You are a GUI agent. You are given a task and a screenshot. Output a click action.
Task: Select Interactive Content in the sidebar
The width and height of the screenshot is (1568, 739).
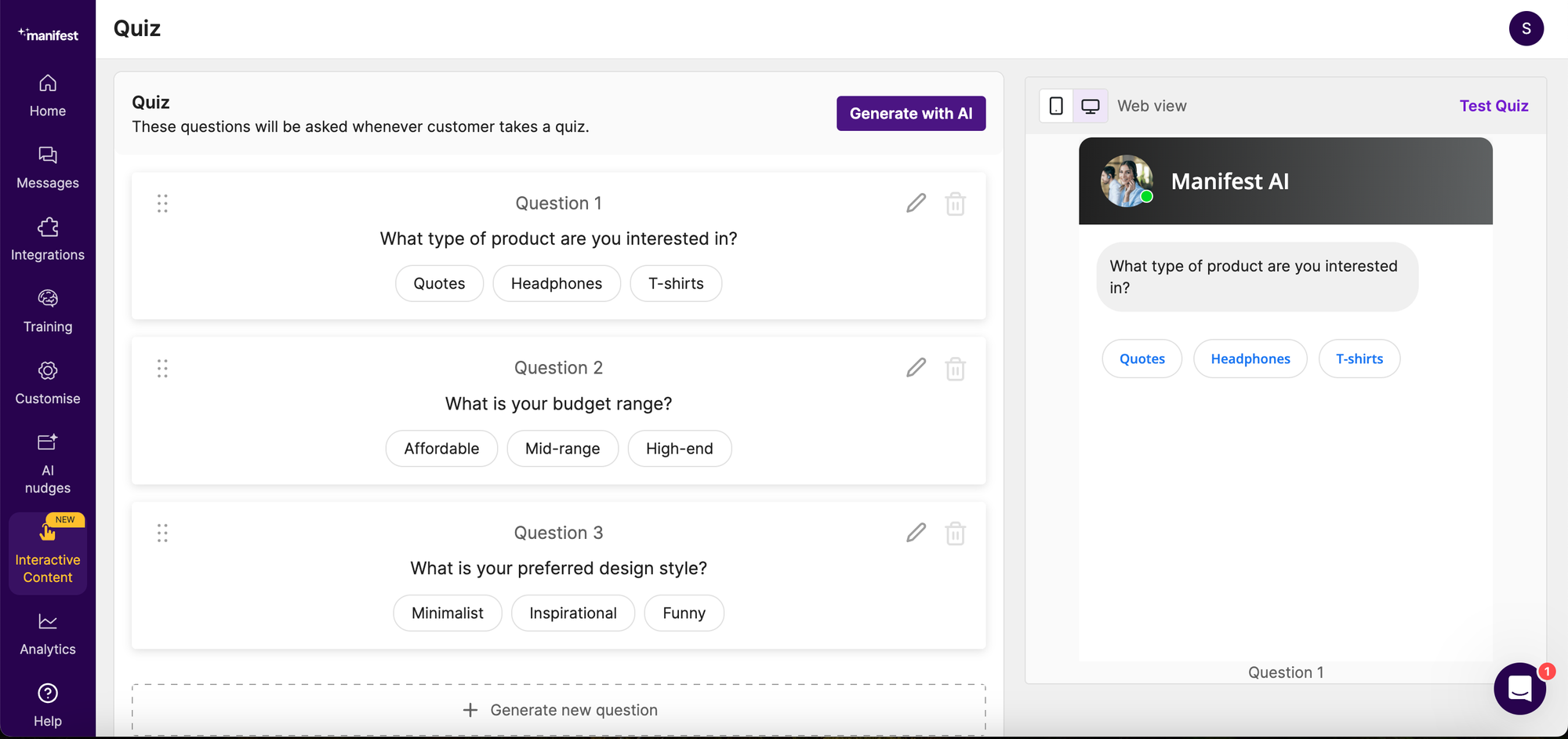pos(48,552)
